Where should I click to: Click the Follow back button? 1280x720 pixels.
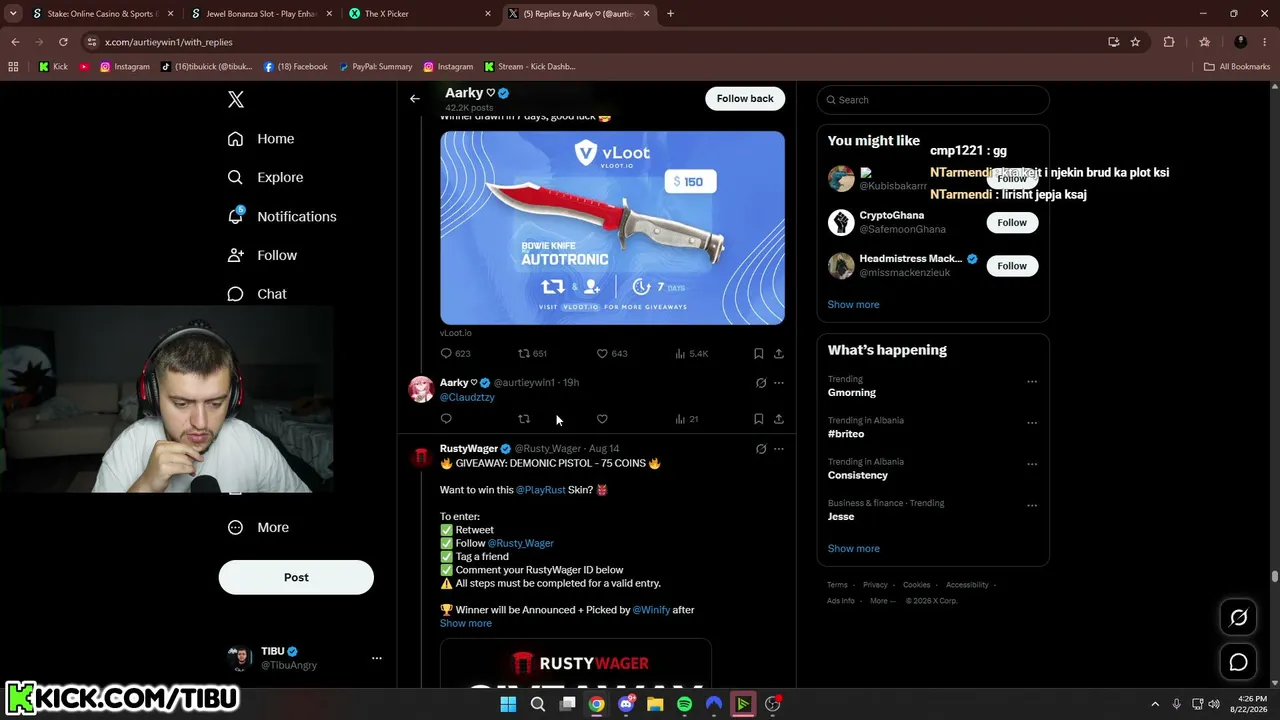click(745, 99)
